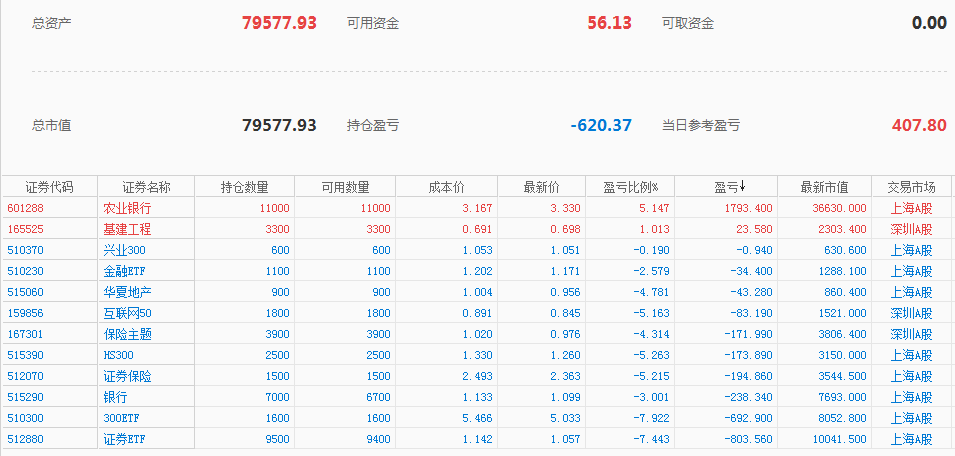Image resolution: width=955 pixels, height=456 pixels.
Task: Click the 总市值 label
Action: coord(52,125)
